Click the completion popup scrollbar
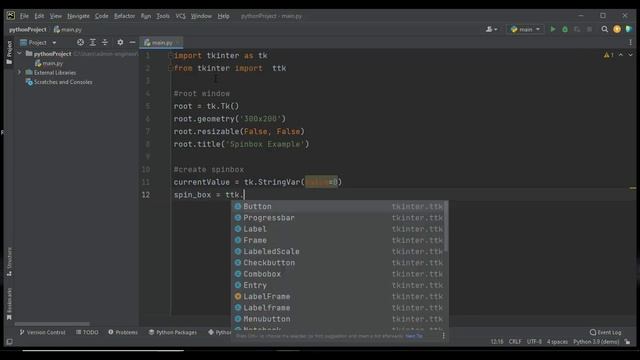Image resolution: width=640 pixels, height=360 pixels. click(x=446, y=227)
